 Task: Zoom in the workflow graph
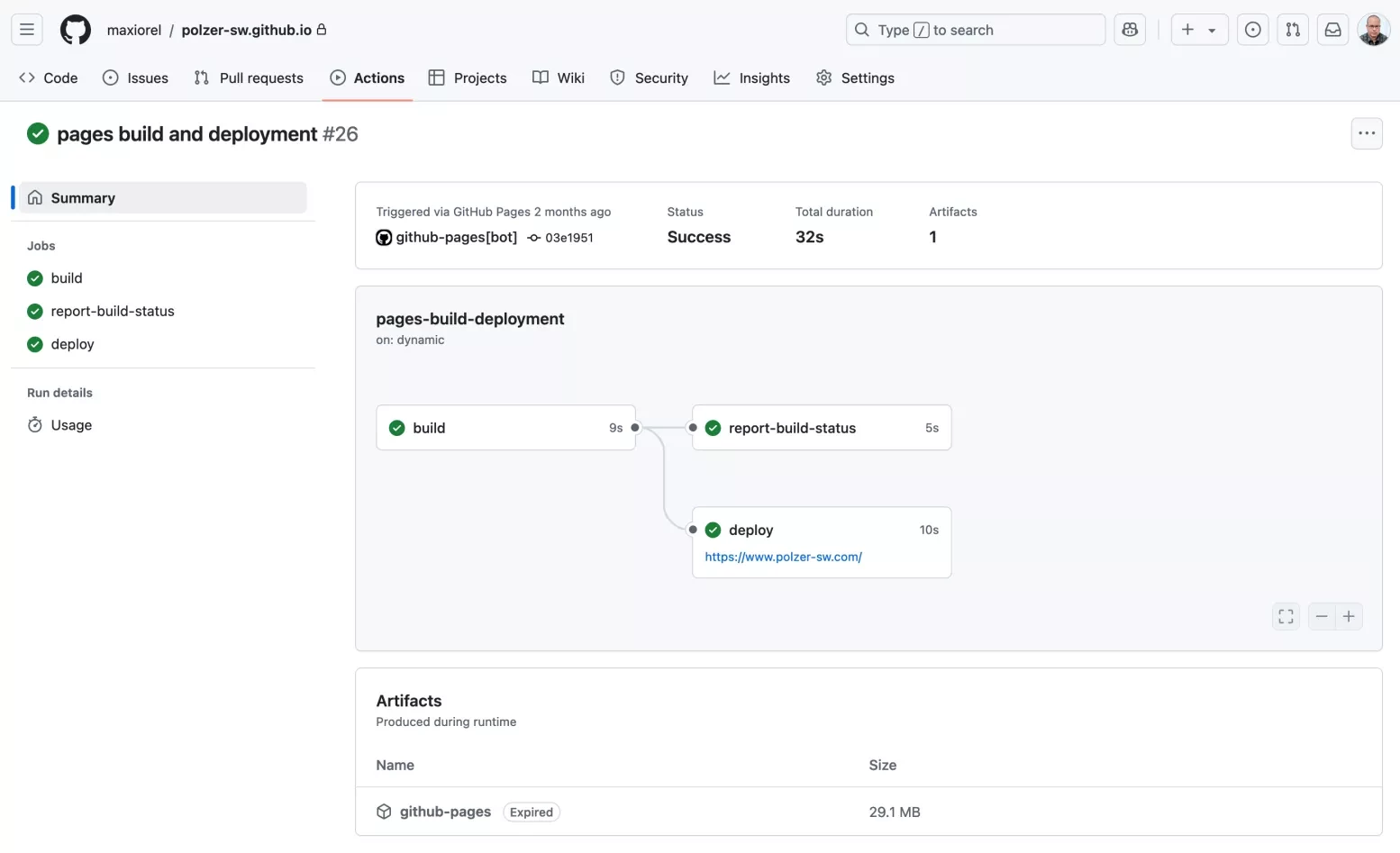point(1349,617)
